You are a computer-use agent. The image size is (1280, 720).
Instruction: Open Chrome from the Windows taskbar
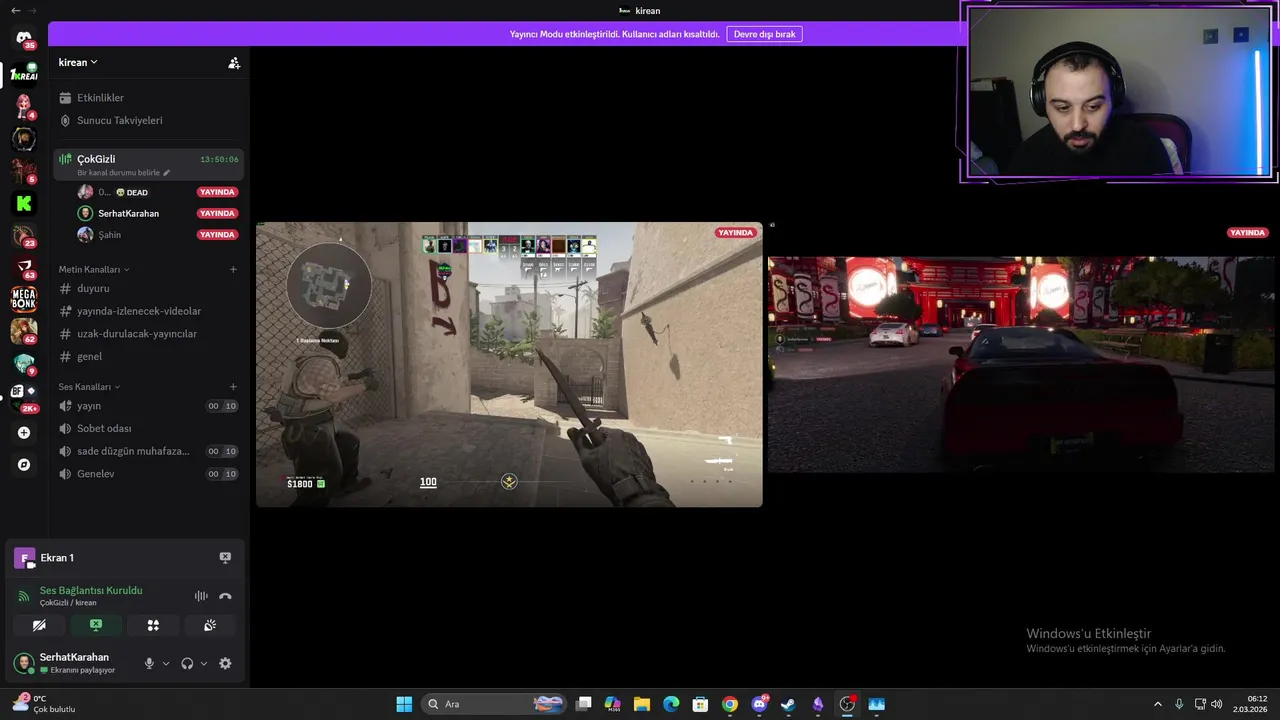click(730, 704)
